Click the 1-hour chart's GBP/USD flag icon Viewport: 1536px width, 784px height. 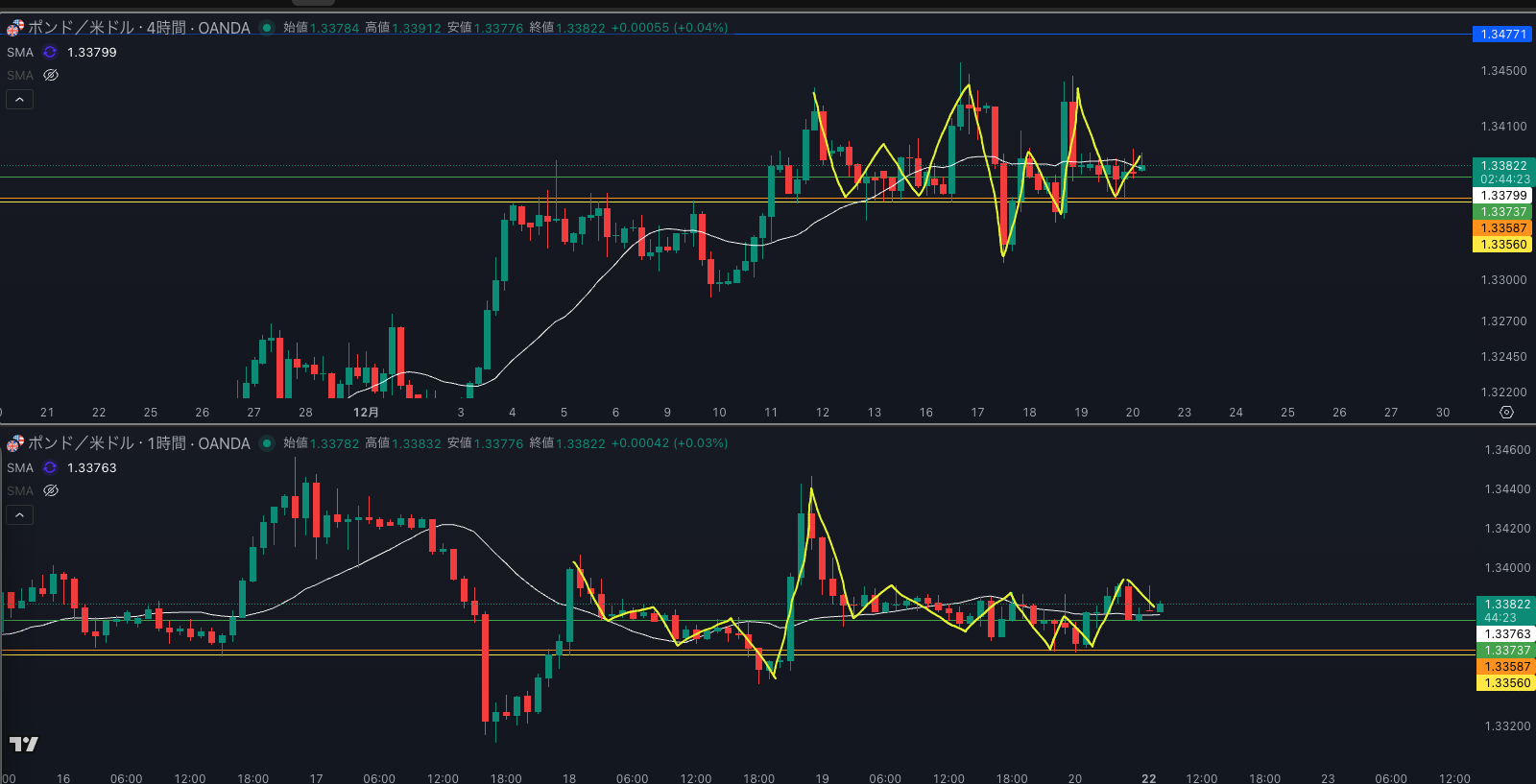coord(14,443)
